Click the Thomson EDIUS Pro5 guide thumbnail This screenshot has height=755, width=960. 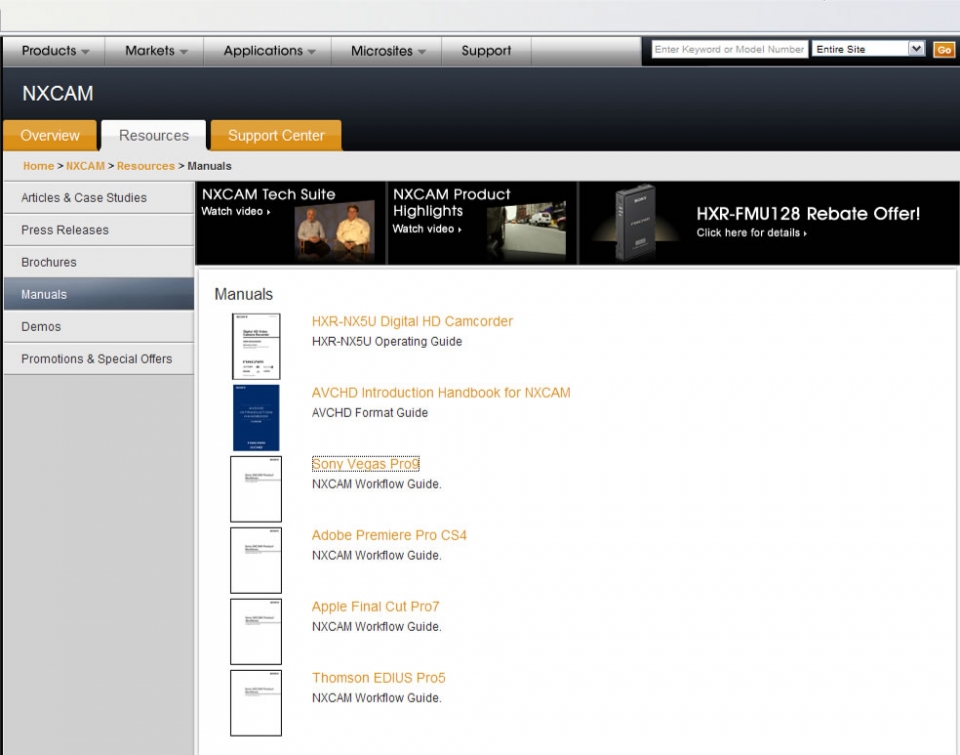(x=256, y=702)
